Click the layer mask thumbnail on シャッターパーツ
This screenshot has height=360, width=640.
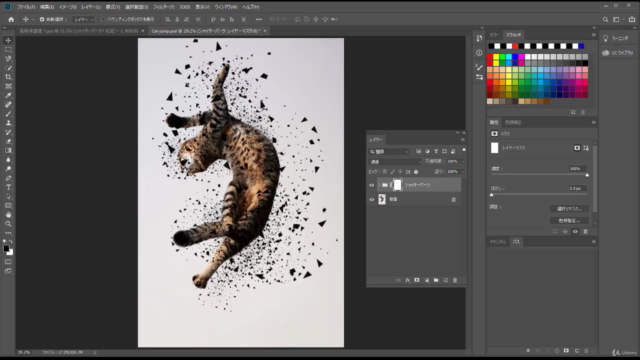(x=397, y=185)
